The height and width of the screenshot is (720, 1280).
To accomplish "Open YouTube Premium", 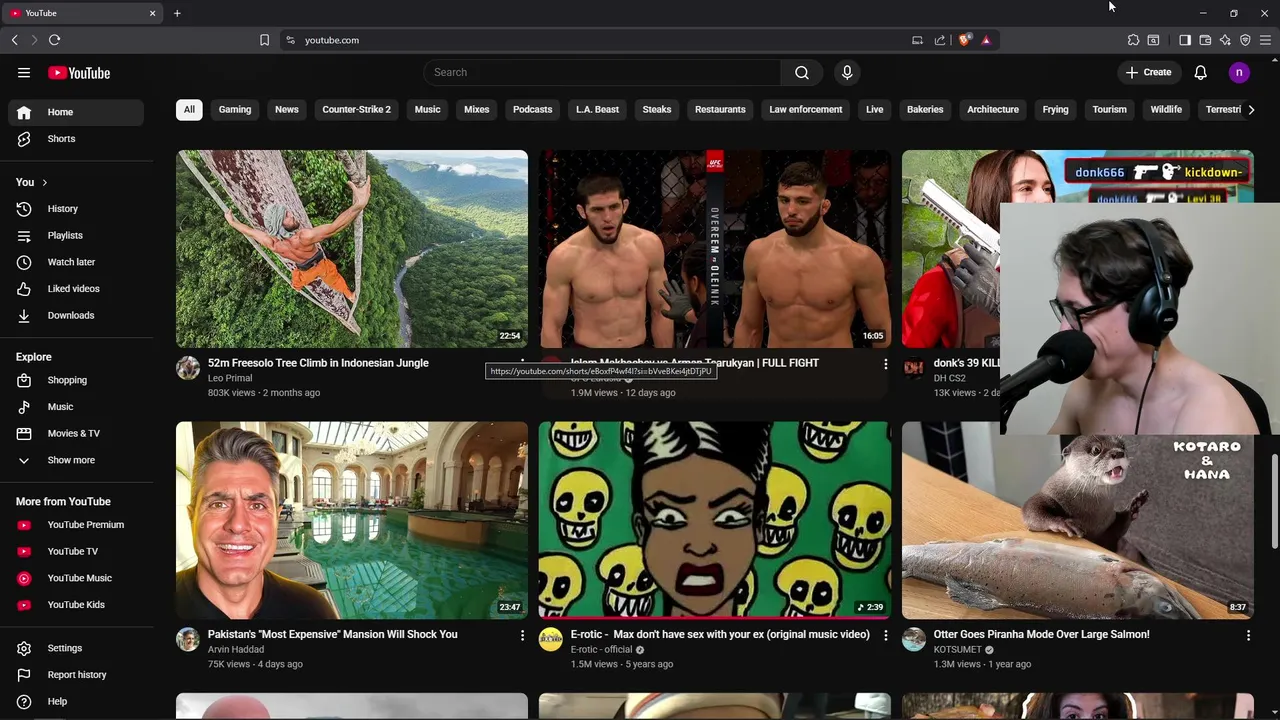I will click(x=76, y=525).
